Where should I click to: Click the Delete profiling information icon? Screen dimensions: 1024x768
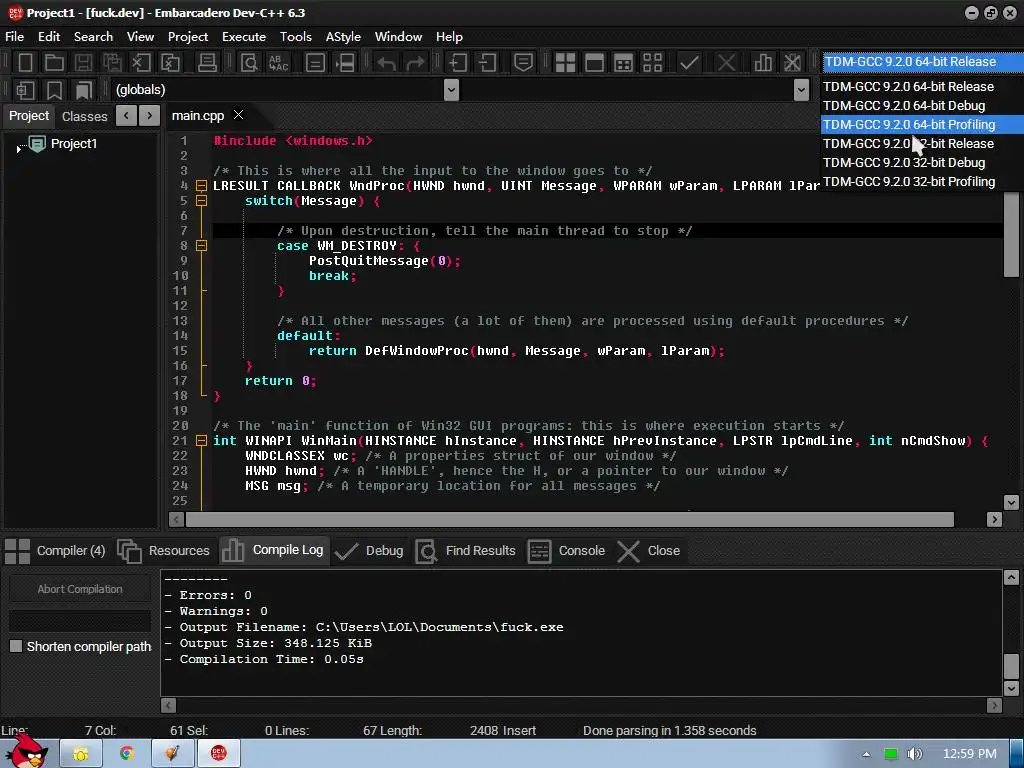(x=792, y=63)
